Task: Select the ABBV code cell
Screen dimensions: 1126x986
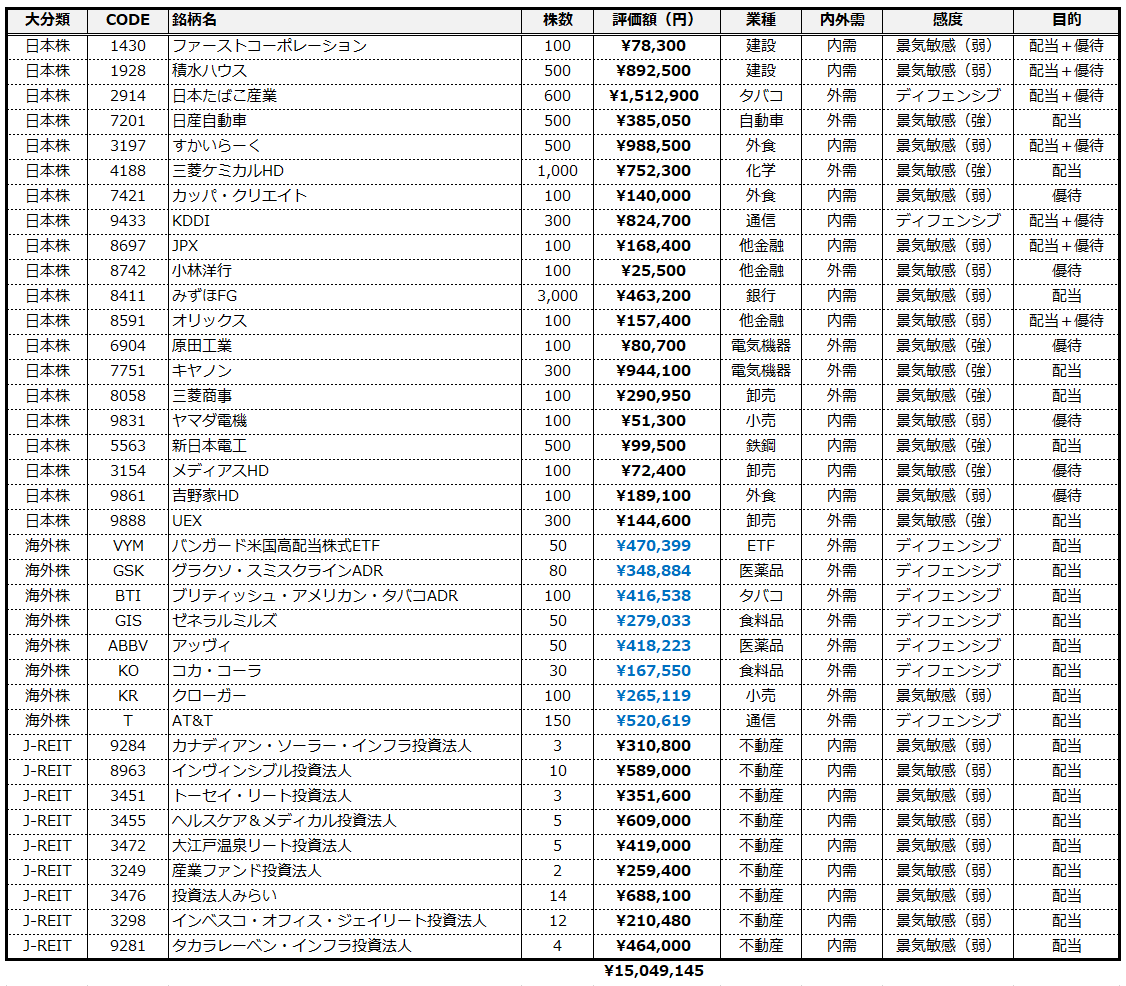Action: click(x=128, y=646)
